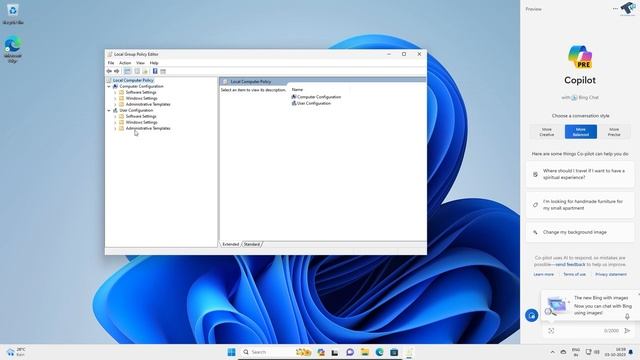Viewport: 640px width, 360px height.
Task: Open the notification bell in taskbar
Action: 631,352
